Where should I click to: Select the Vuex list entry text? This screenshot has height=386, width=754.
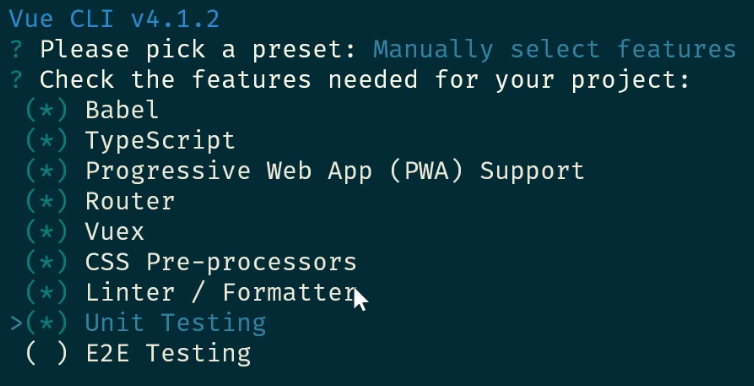click(x=114, y=231)
